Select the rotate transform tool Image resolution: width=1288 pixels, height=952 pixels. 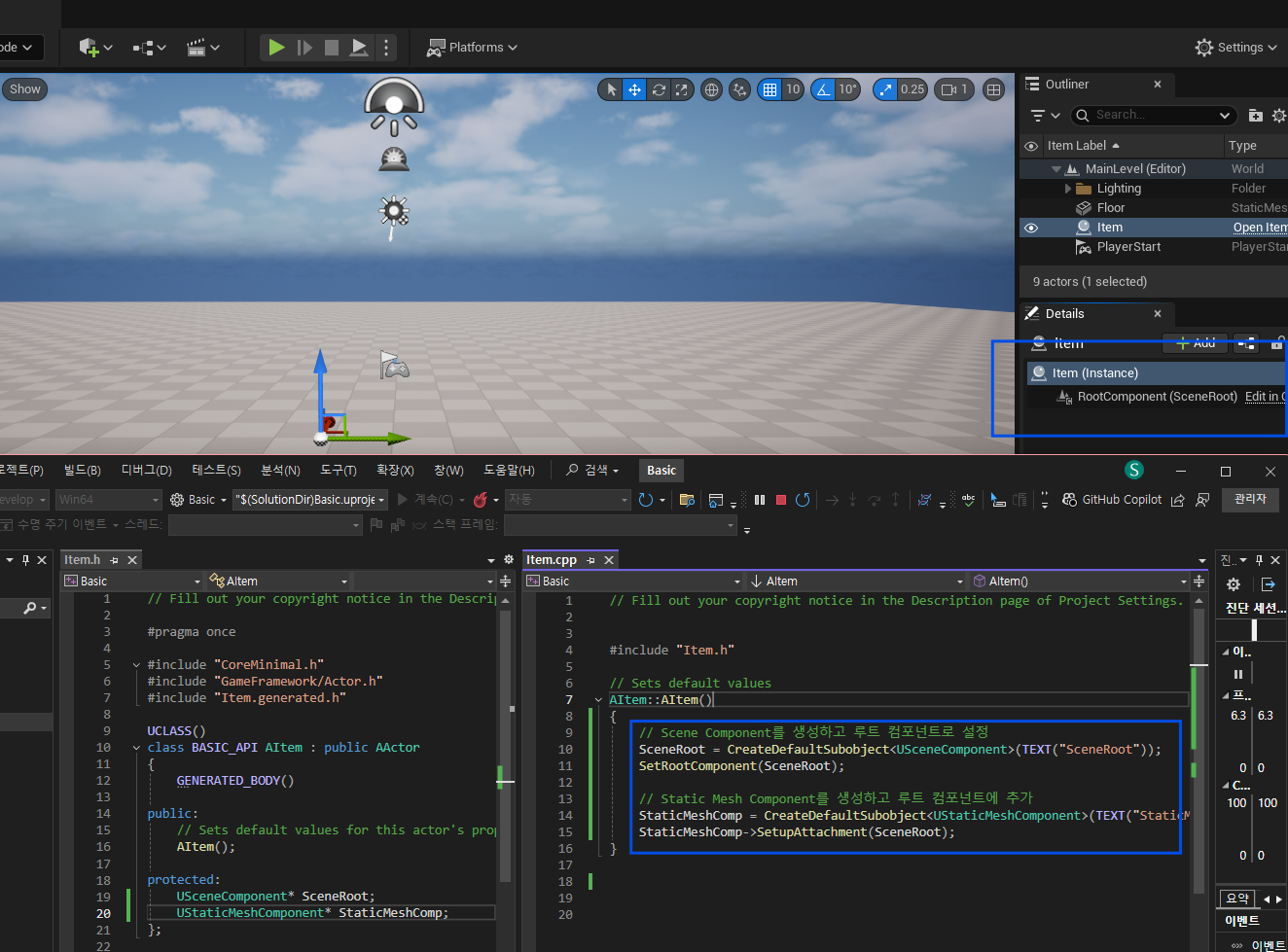coord(659,89)
